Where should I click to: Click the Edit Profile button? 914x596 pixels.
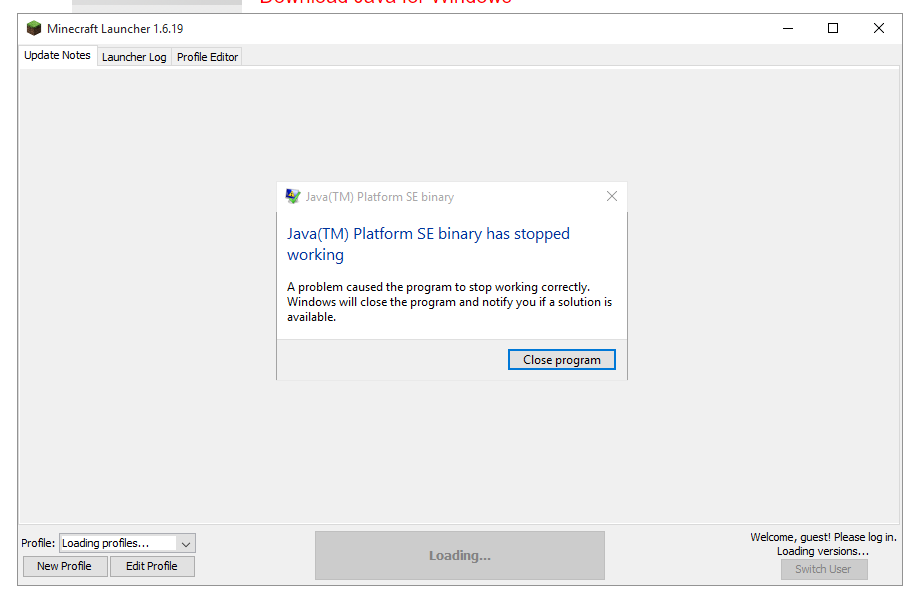(x=152, y=566)
